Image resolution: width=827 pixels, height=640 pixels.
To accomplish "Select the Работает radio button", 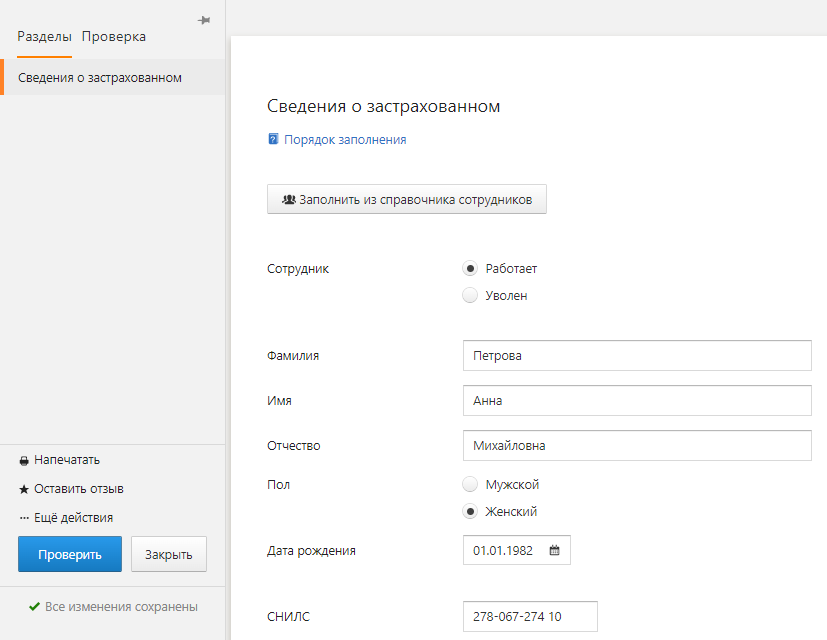I will tap(470, 268).
